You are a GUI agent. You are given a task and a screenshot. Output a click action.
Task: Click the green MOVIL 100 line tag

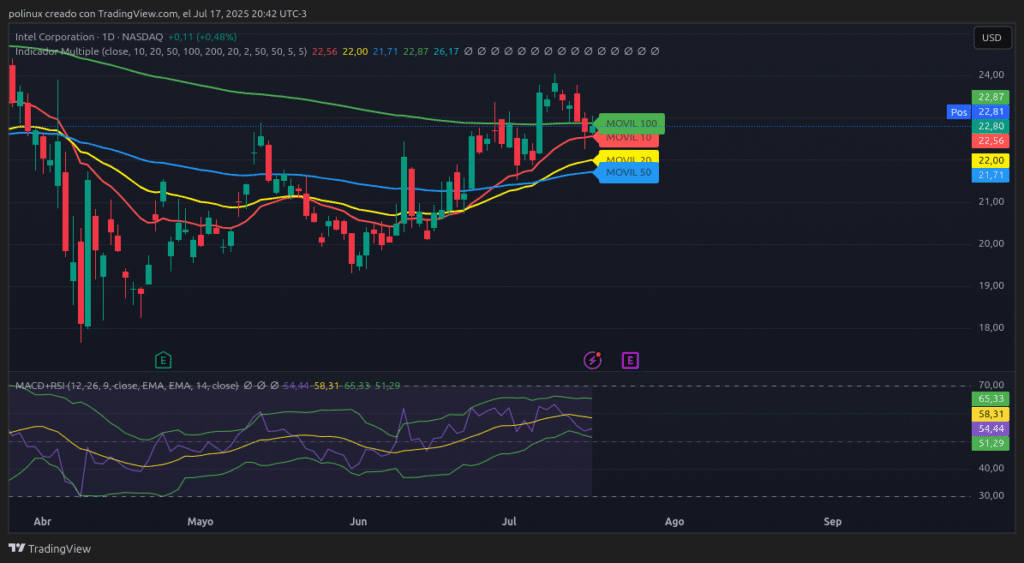point(630,123)
